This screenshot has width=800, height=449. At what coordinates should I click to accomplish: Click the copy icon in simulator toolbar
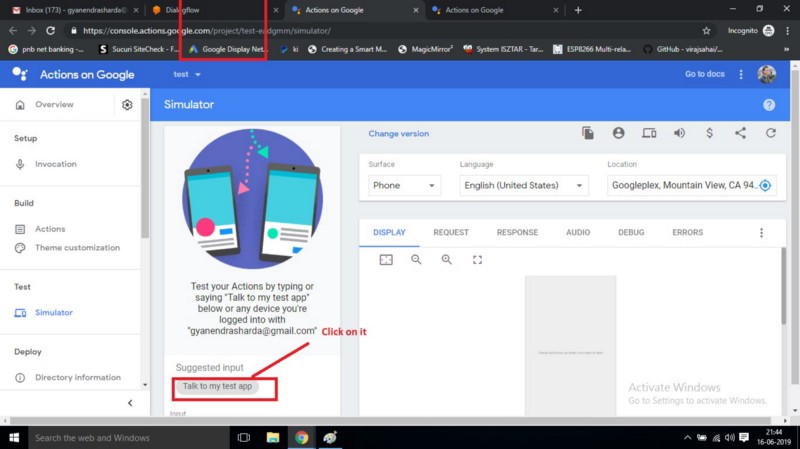(x=588, y=133)
